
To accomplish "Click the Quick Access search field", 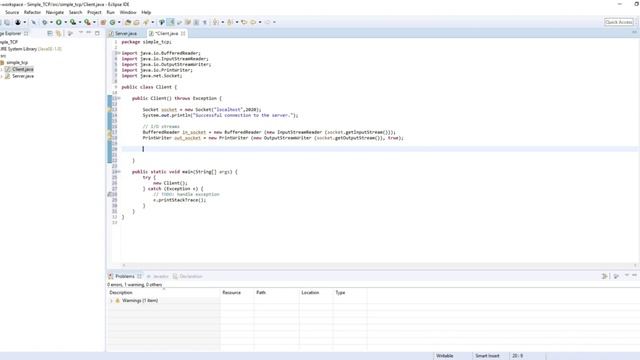I will click(x=619, y=22).
